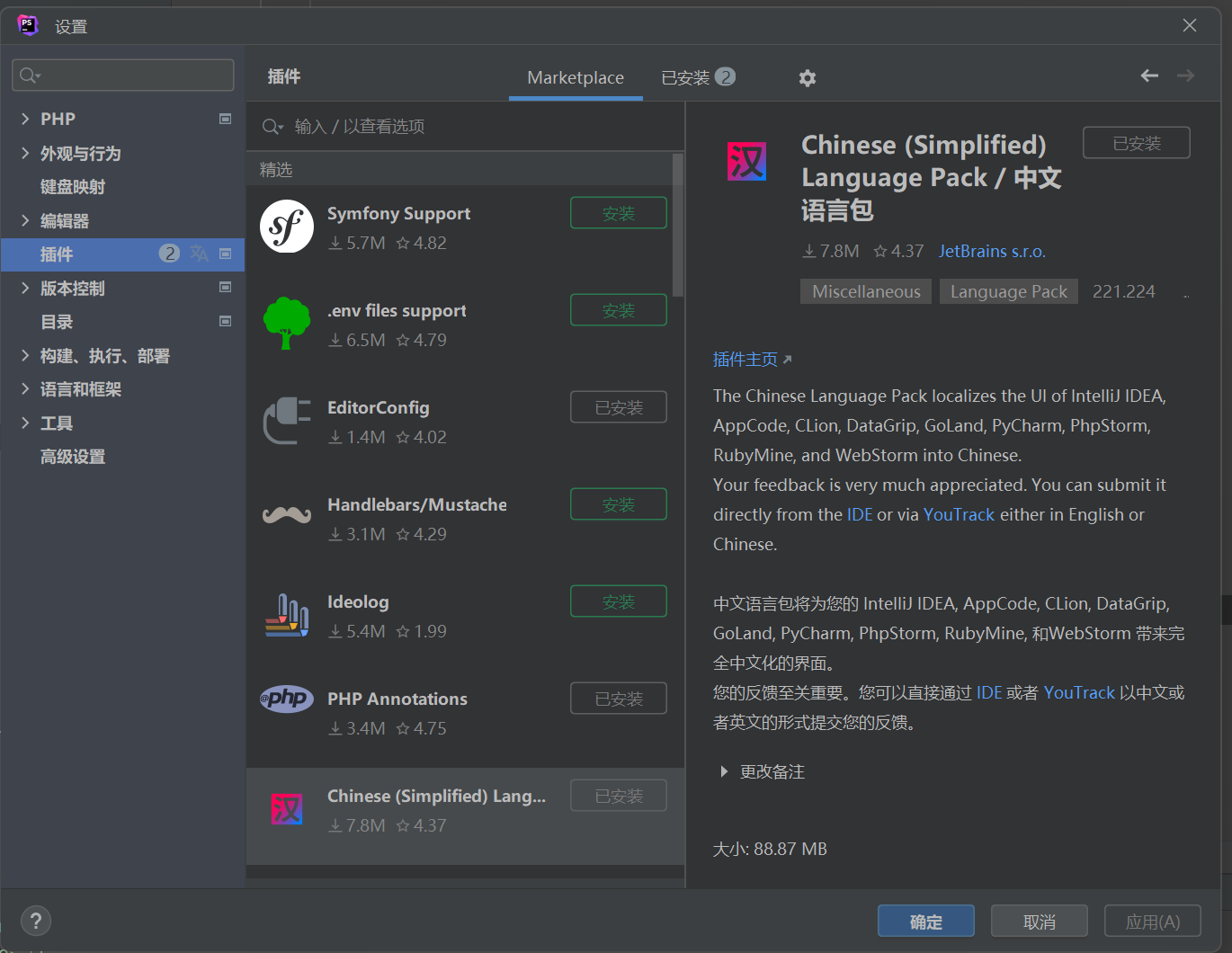Click the Chinese language pack list icon
This screenshot has width=1232, height=953.
click(287, 809)
